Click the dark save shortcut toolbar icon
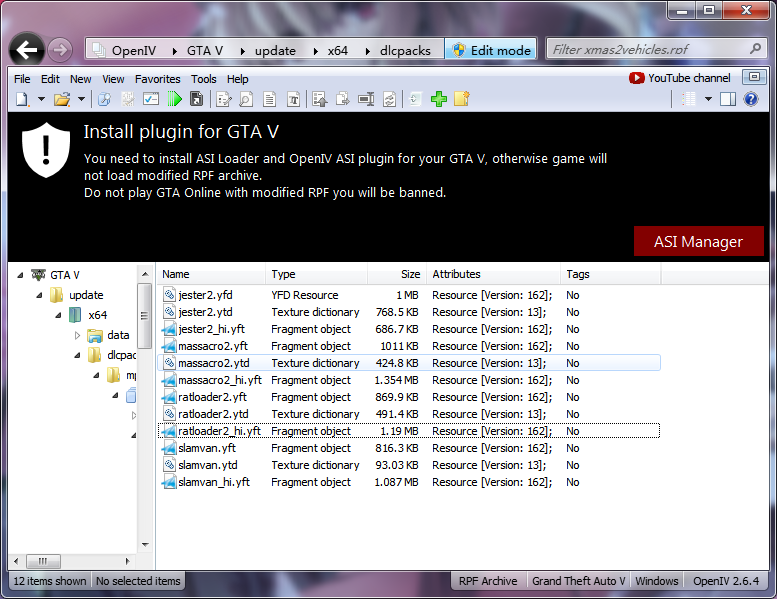Screen dimensions: 777x599 tap(197, 99)
